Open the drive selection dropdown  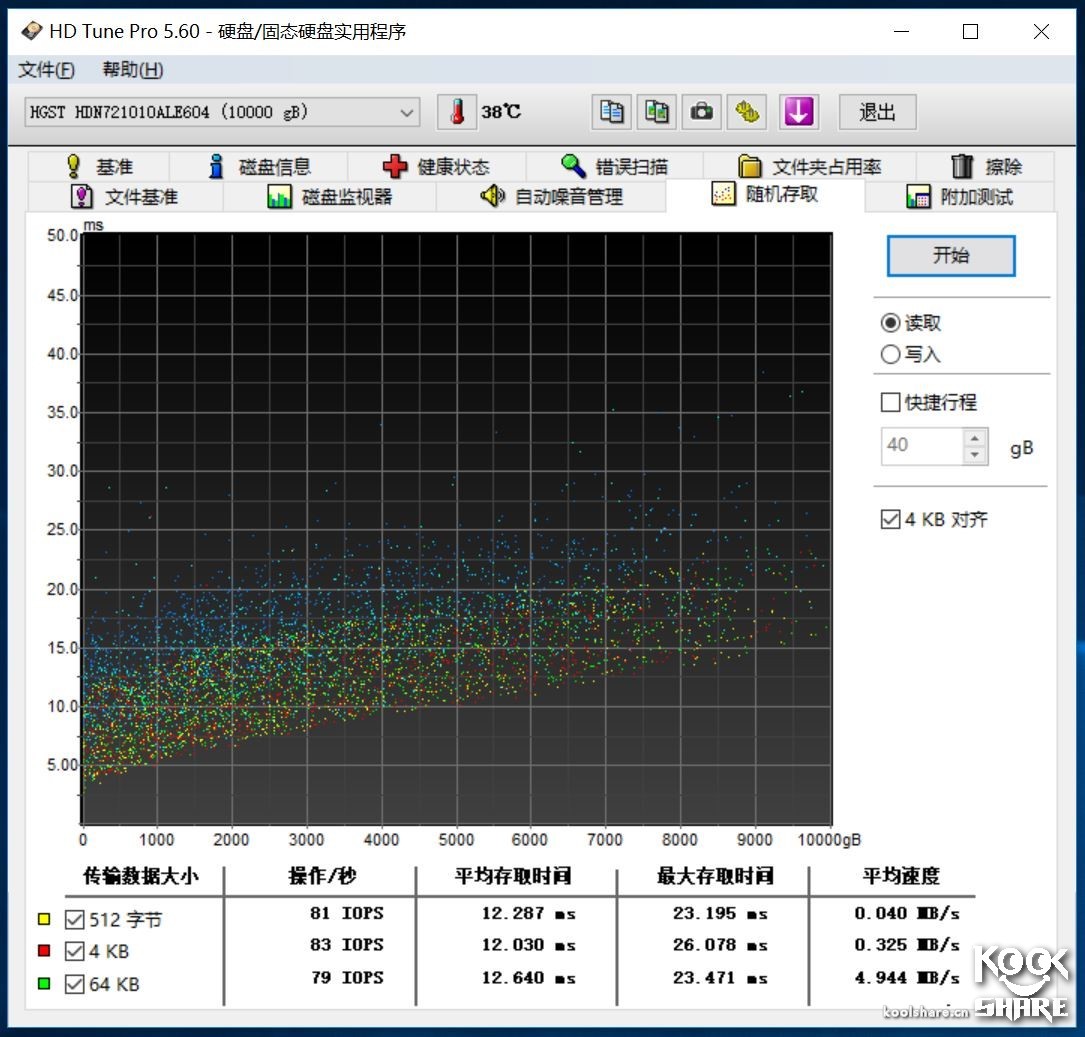(x=406, y=112)
